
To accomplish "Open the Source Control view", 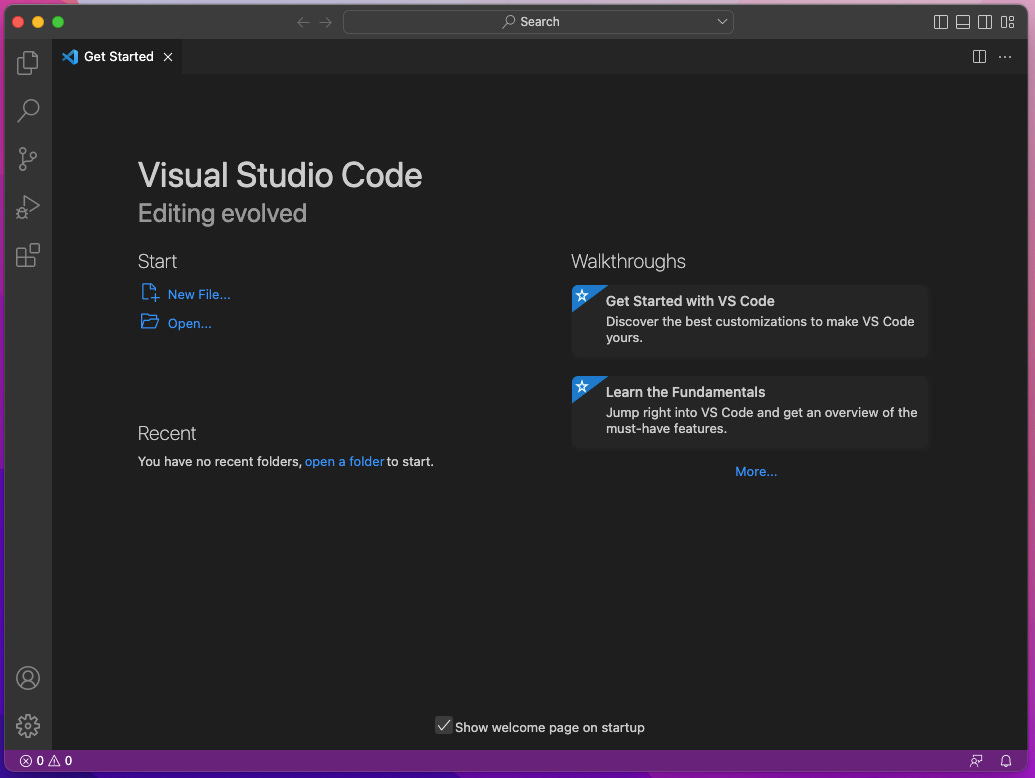I will [28, 159].
